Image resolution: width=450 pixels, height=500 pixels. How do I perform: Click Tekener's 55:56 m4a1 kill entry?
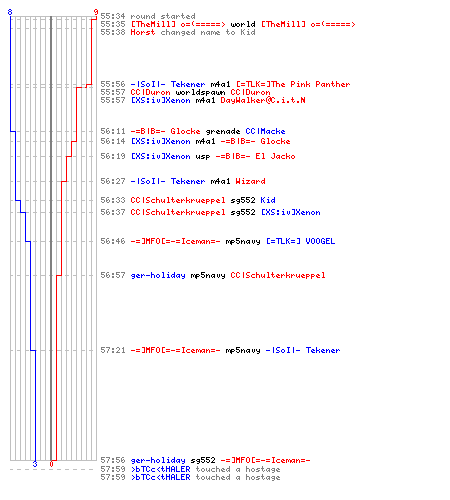[x=225, y=84]
